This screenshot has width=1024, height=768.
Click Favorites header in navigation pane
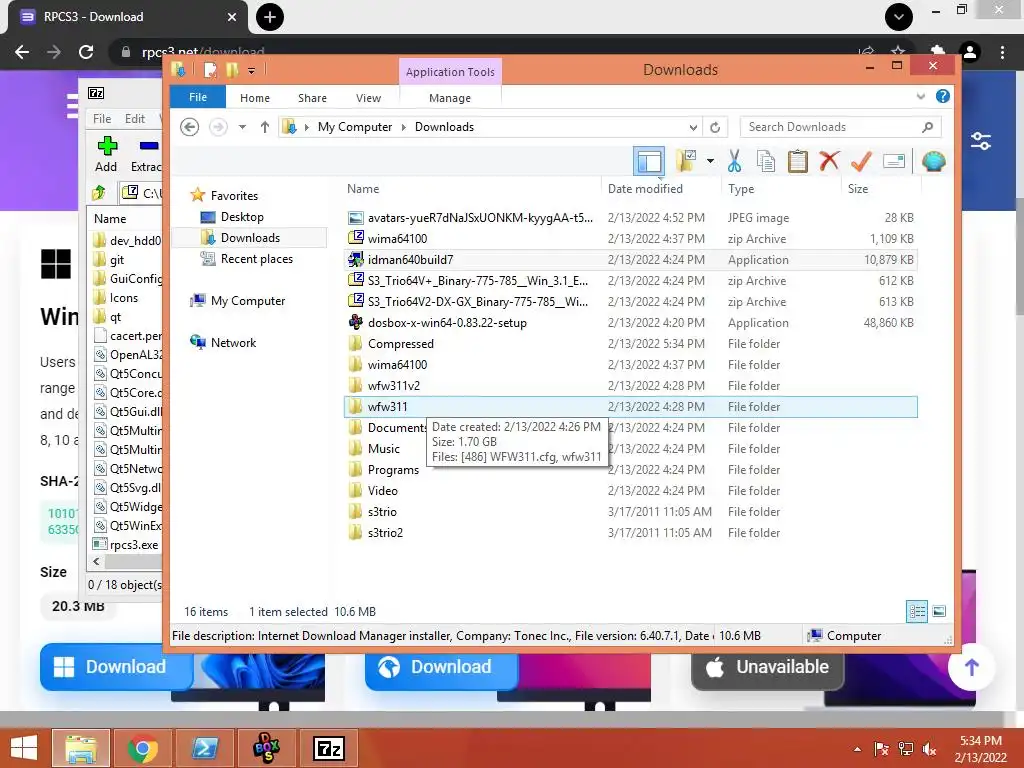tap(234, 195)
